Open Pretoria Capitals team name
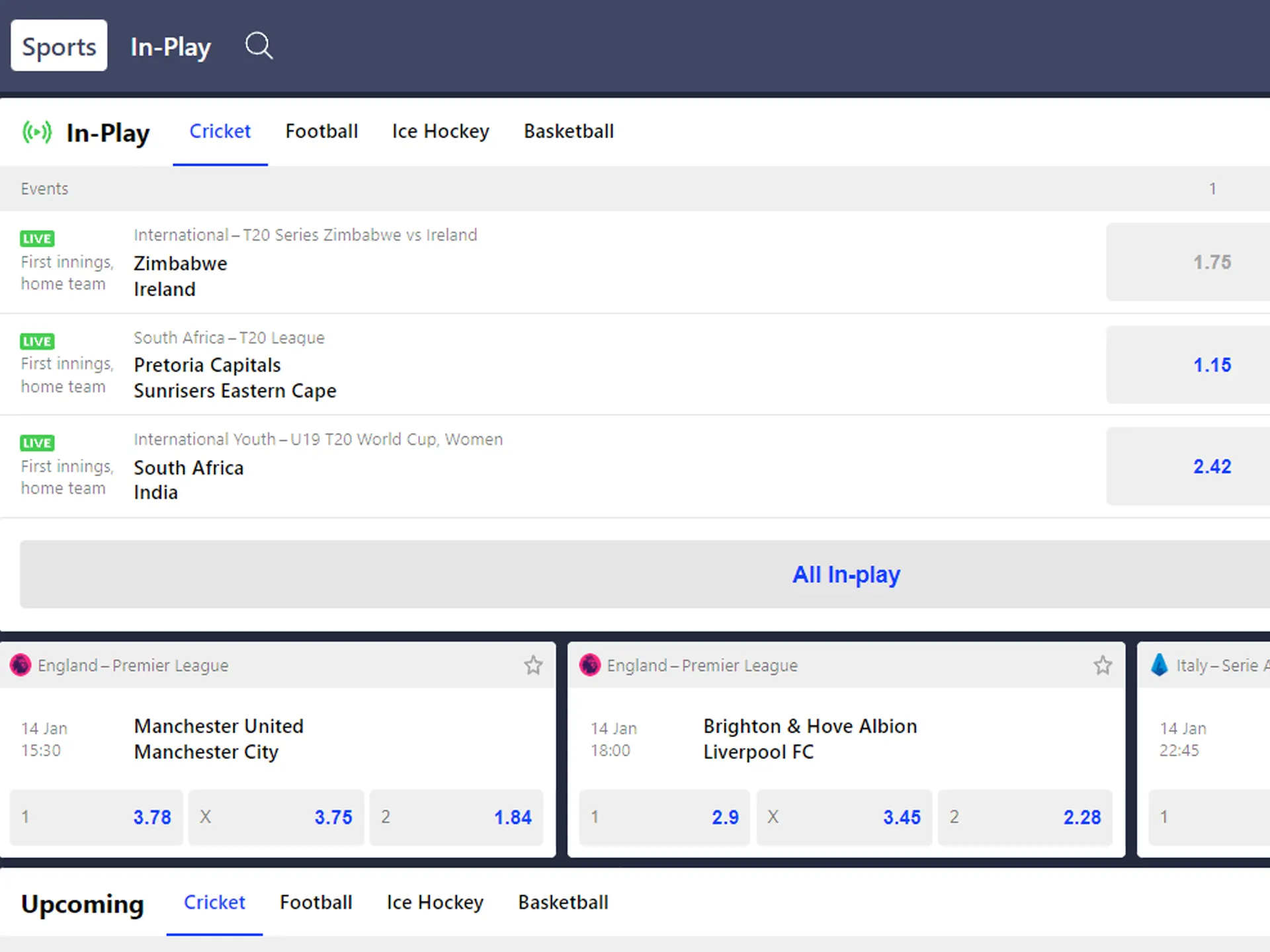This screenshot has height=952, width=1270. 207,365
